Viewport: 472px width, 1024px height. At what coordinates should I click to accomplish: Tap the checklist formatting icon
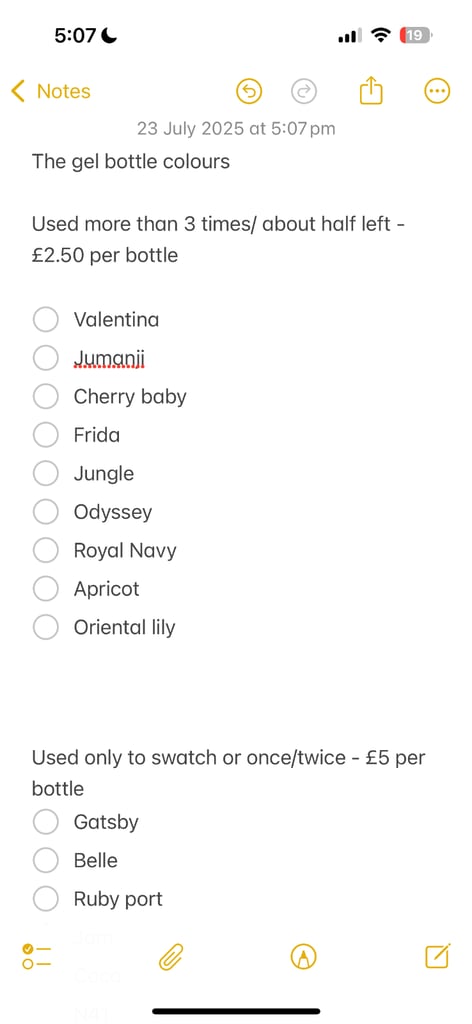pyautogui.click(x=37, y=956)
